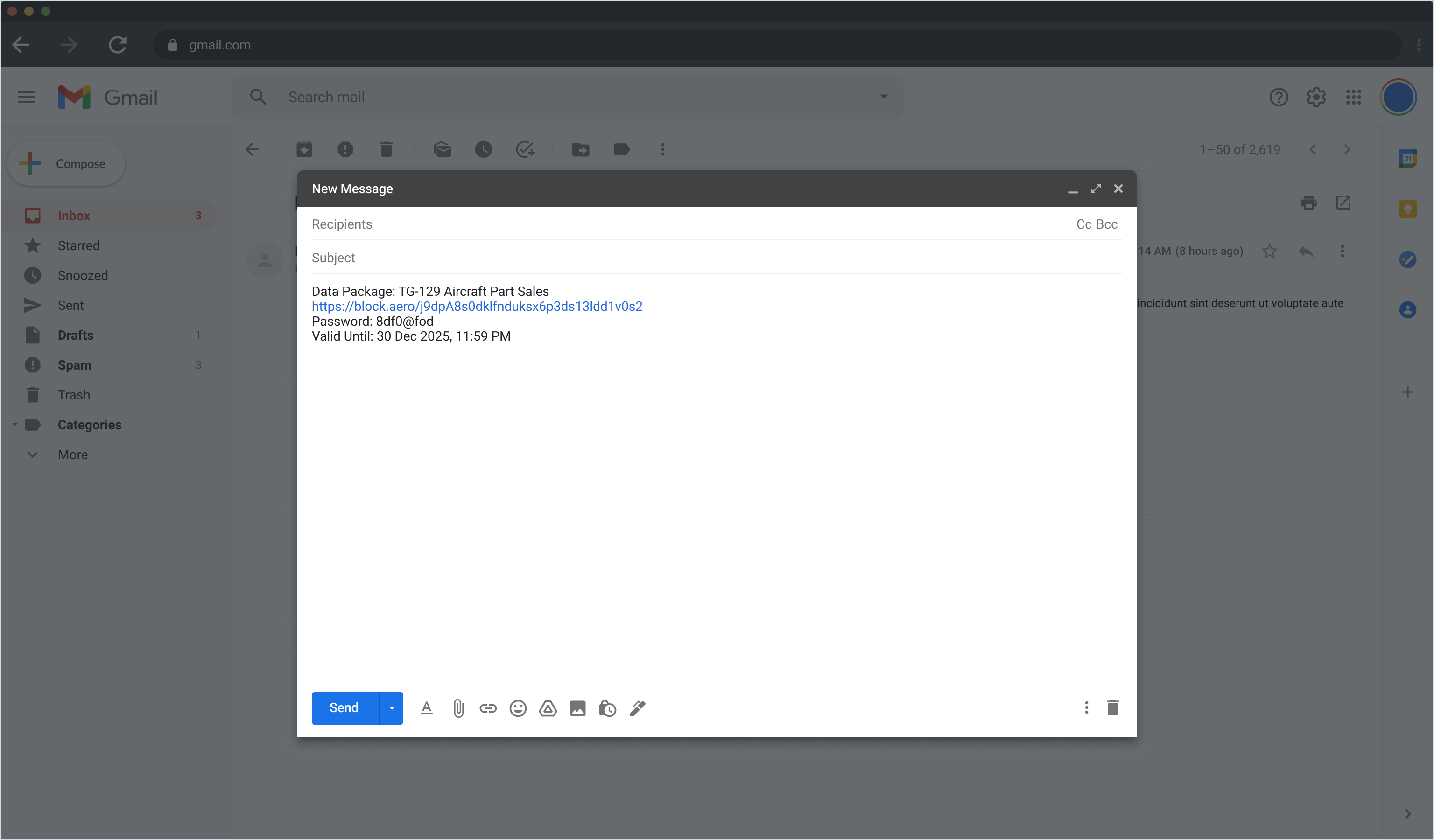The width and height of the screenshot is (1434, 840).
Task: Click into the Subject field
Action: 683,258
